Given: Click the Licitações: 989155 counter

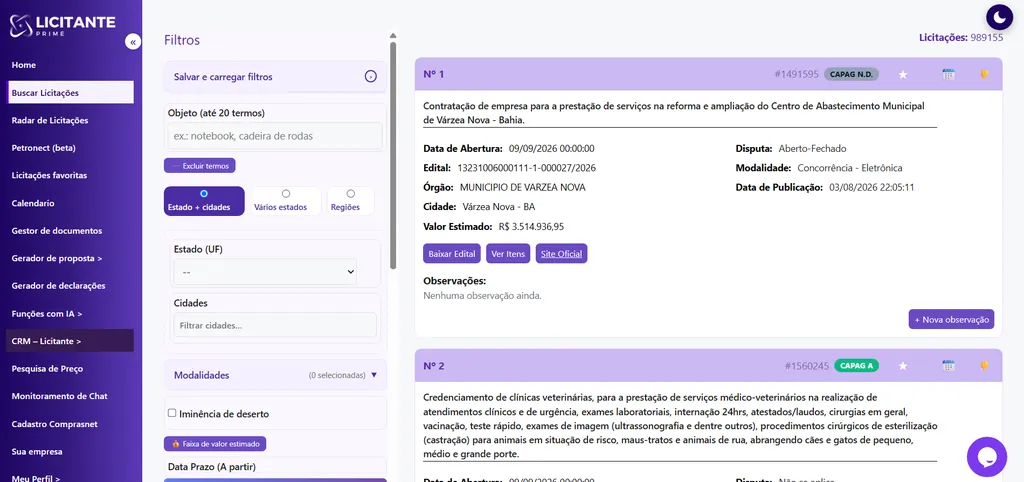Looking at the screenshot, I should pos(961,38).
